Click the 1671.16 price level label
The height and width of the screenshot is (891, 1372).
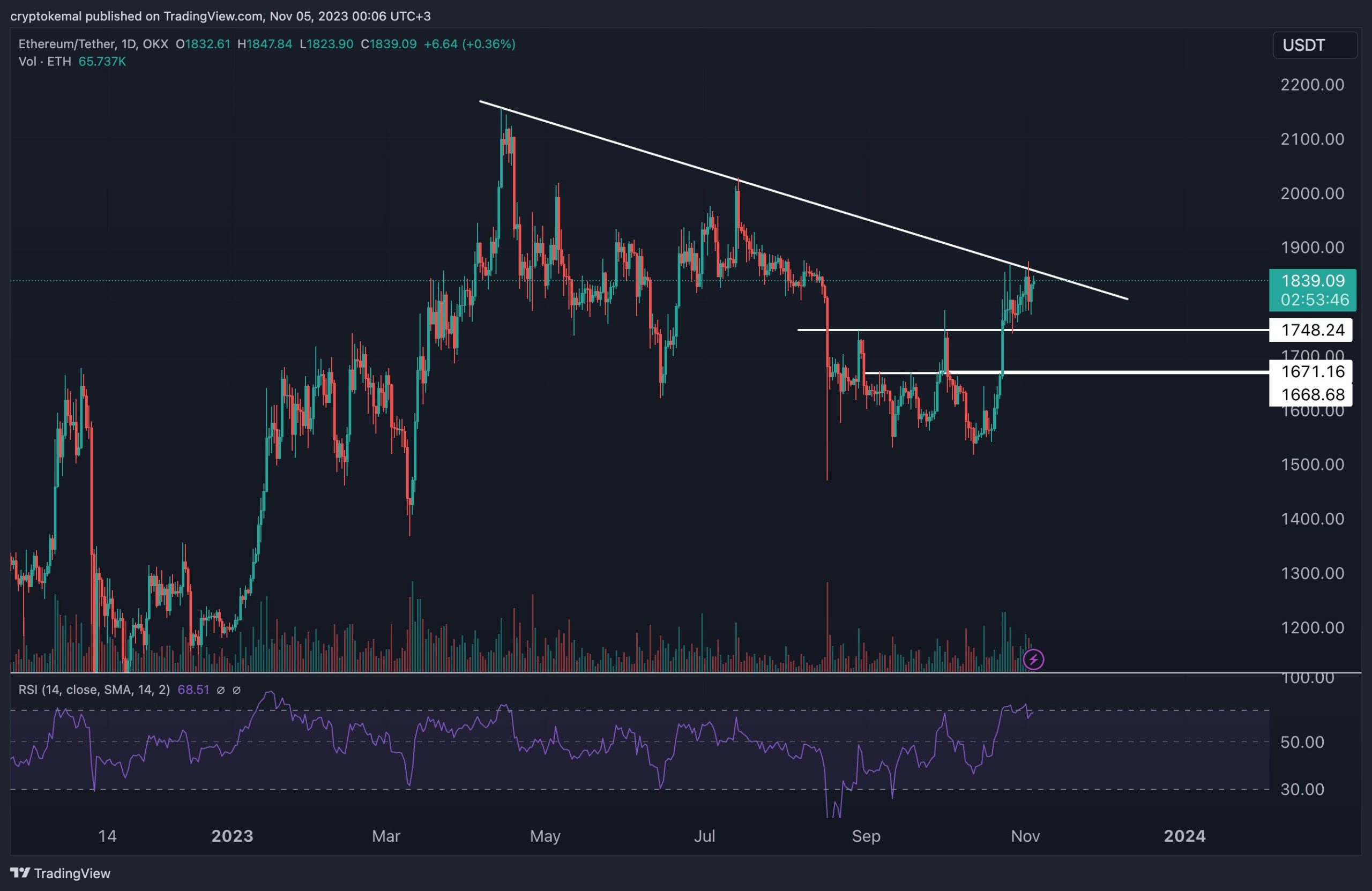(x=1311, y=372)
